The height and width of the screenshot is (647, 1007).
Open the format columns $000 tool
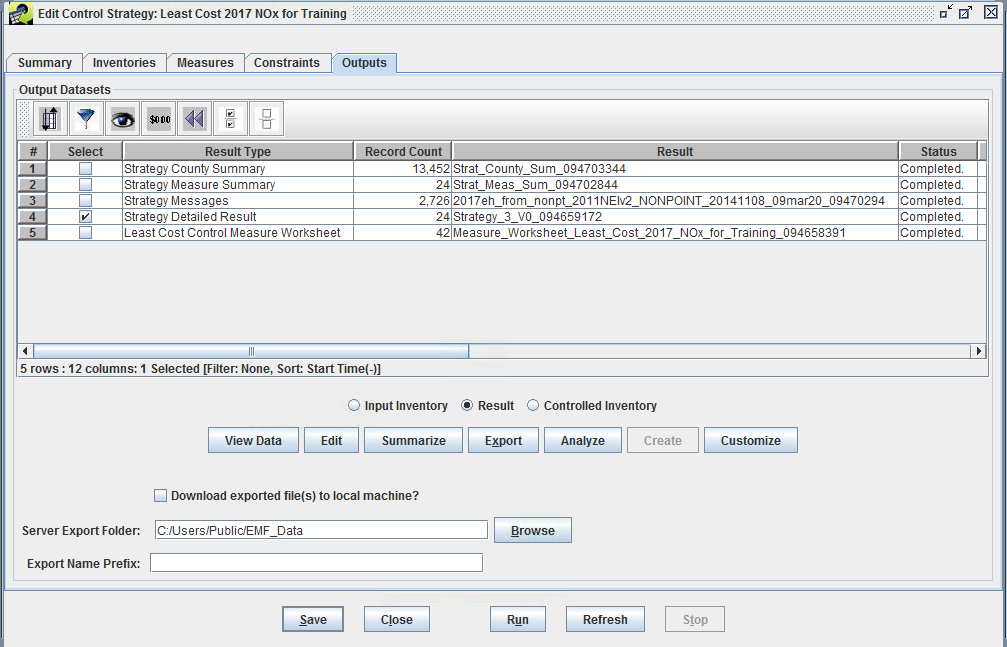(x=158, y=118)
